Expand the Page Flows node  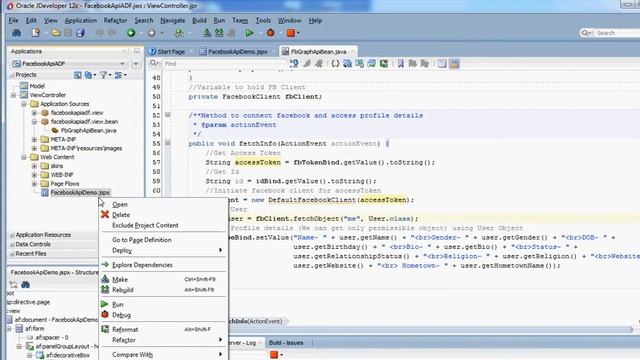pyautogui.click(x=34, y=184)
